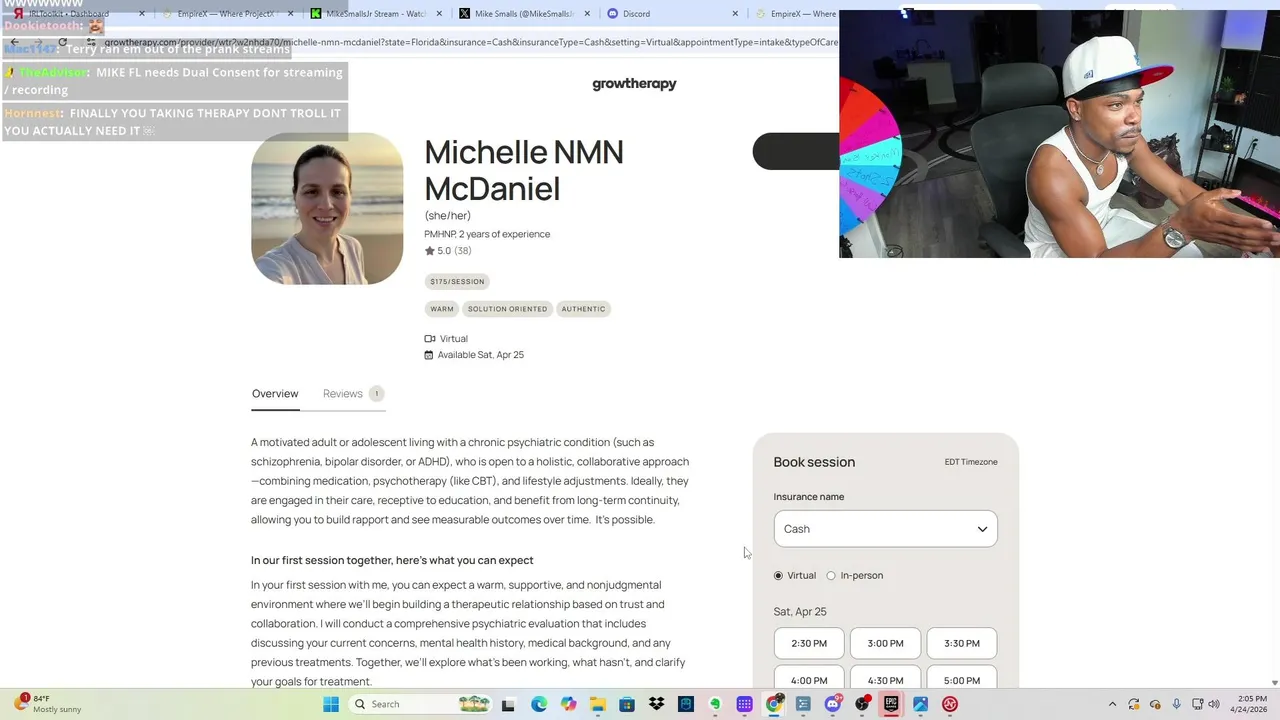Open Michelle McDaniel's profile photo
This screenshot has width=1280, height=720.
327,209
